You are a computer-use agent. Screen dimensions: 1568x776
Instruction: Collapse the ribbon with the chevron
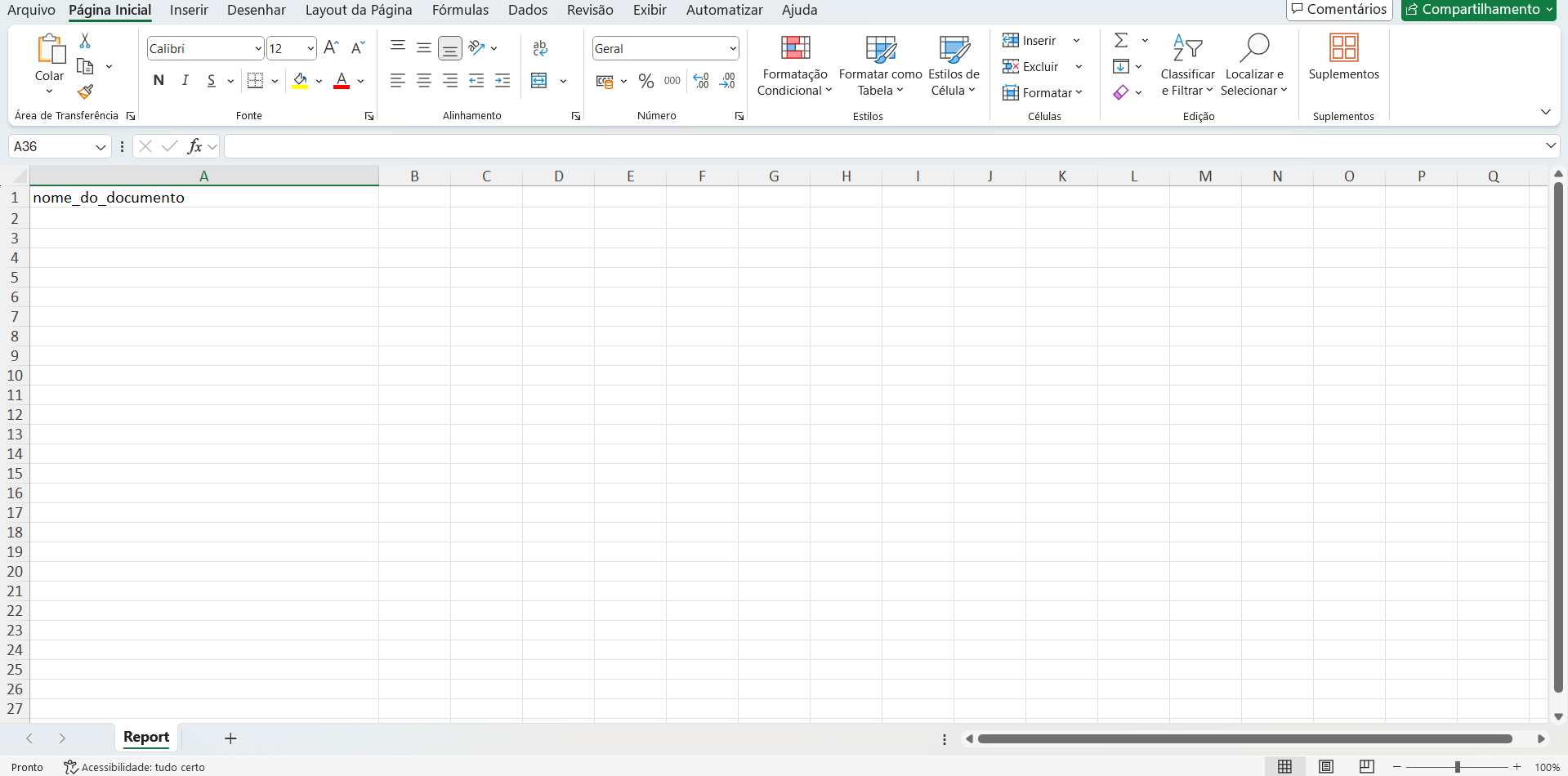click(1545, 112)
